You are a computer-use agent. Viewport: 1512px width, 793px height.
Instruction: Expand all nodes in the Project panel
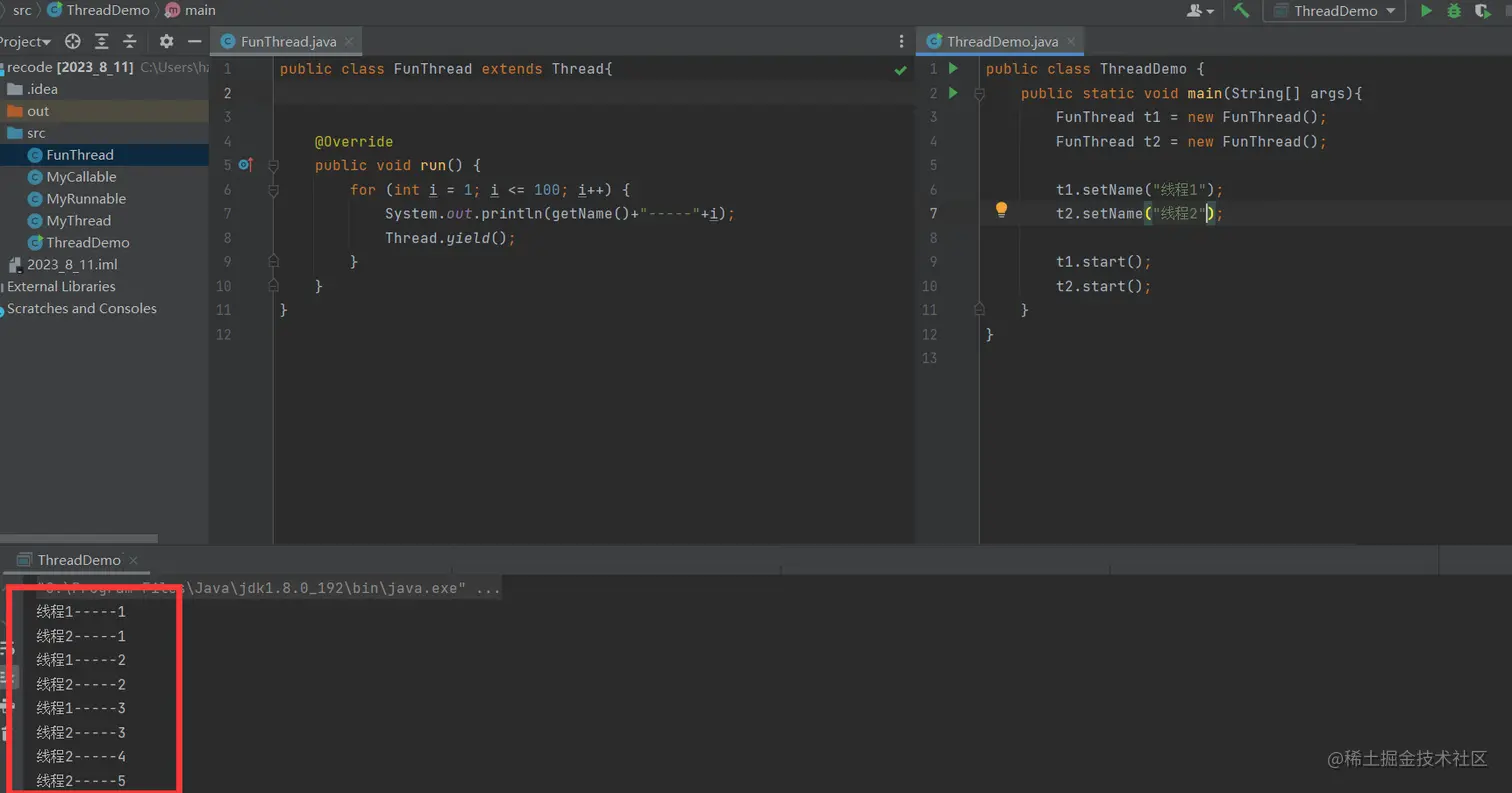(101, 41)
